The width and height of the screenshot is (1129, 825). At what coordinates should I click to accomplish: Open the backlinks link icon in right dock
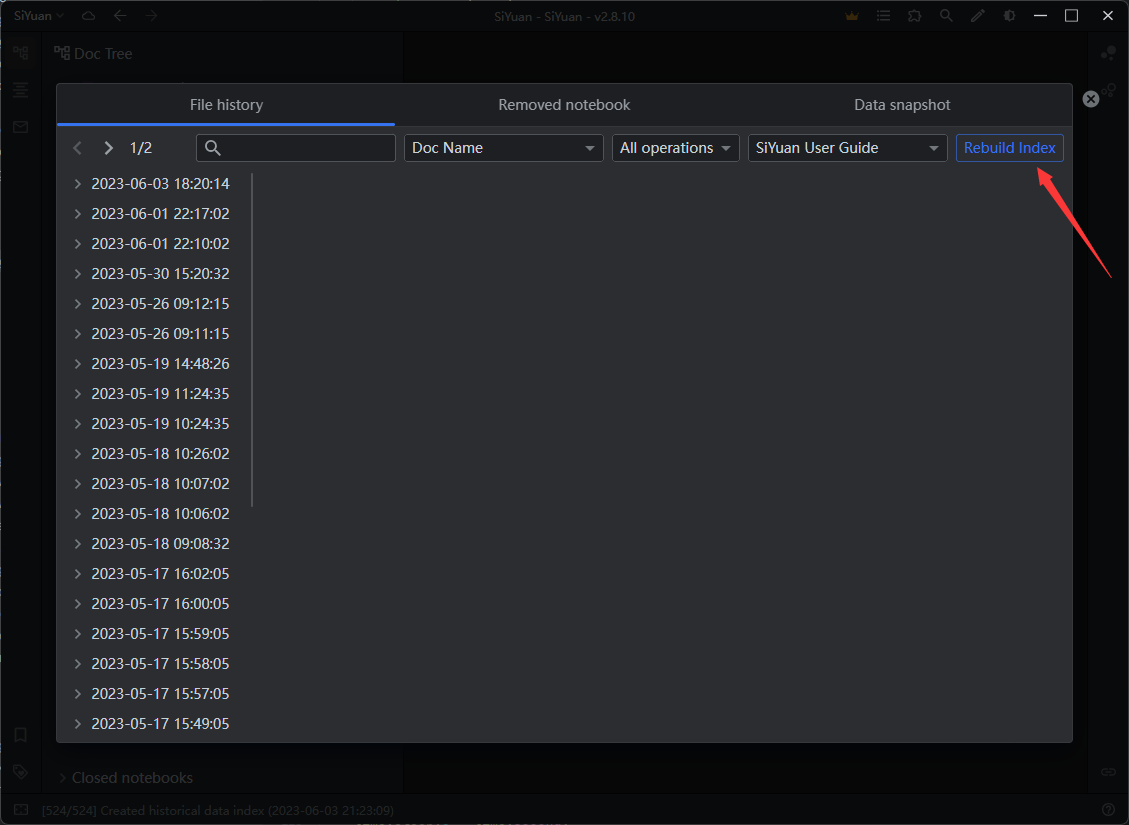click(1108, 772)
